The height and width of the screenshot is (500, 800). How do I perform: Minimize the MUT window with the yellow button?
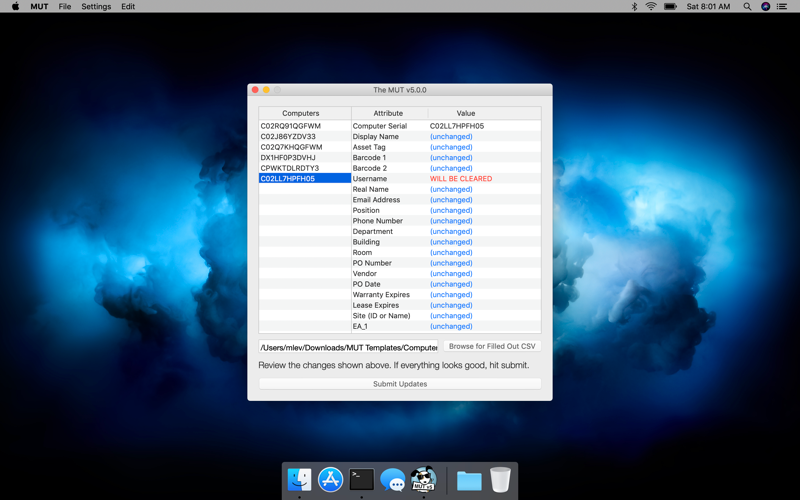click(x=266, y=90)
